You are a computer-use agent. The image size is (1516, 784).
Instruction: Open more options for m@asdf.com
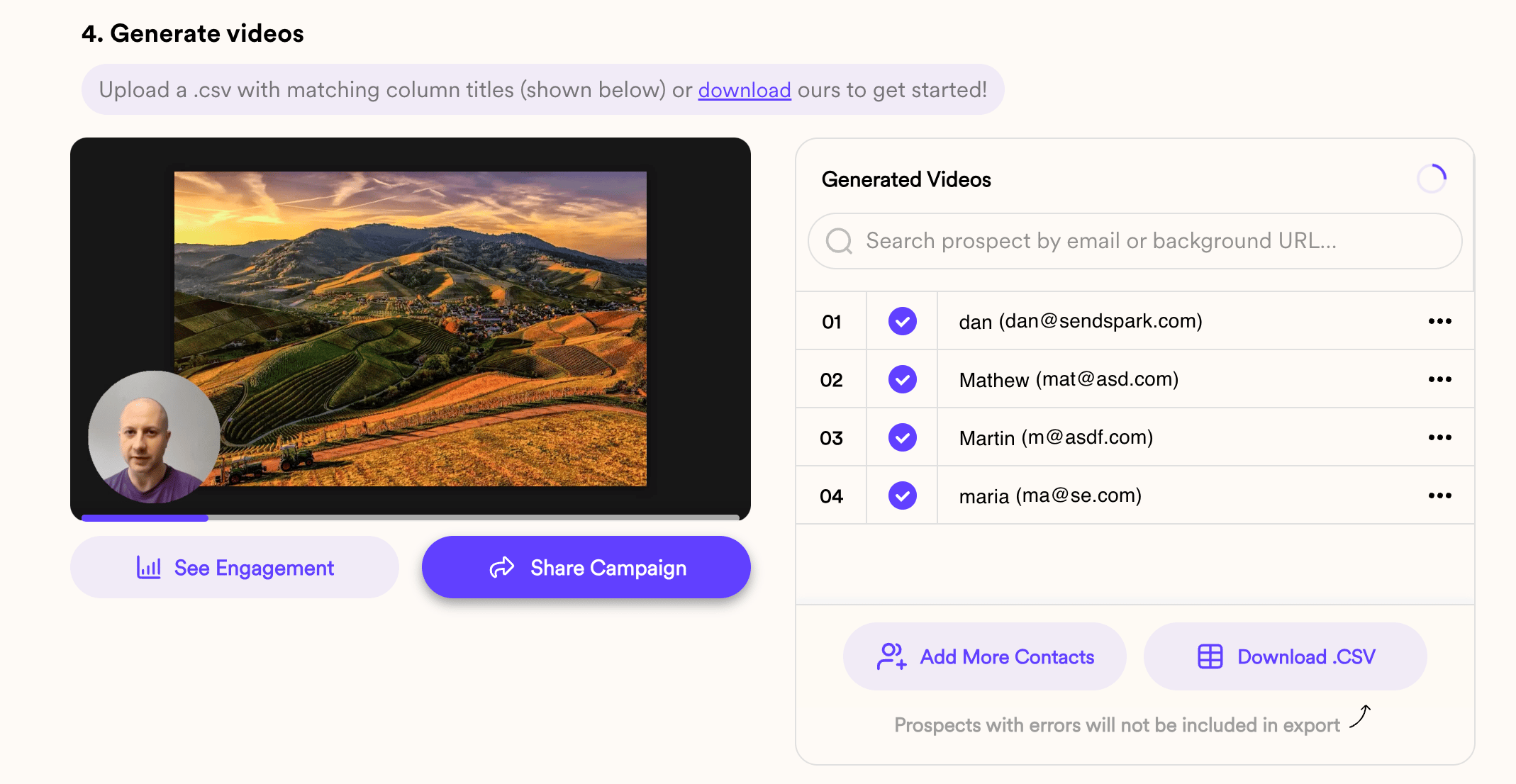point(1440,437)
